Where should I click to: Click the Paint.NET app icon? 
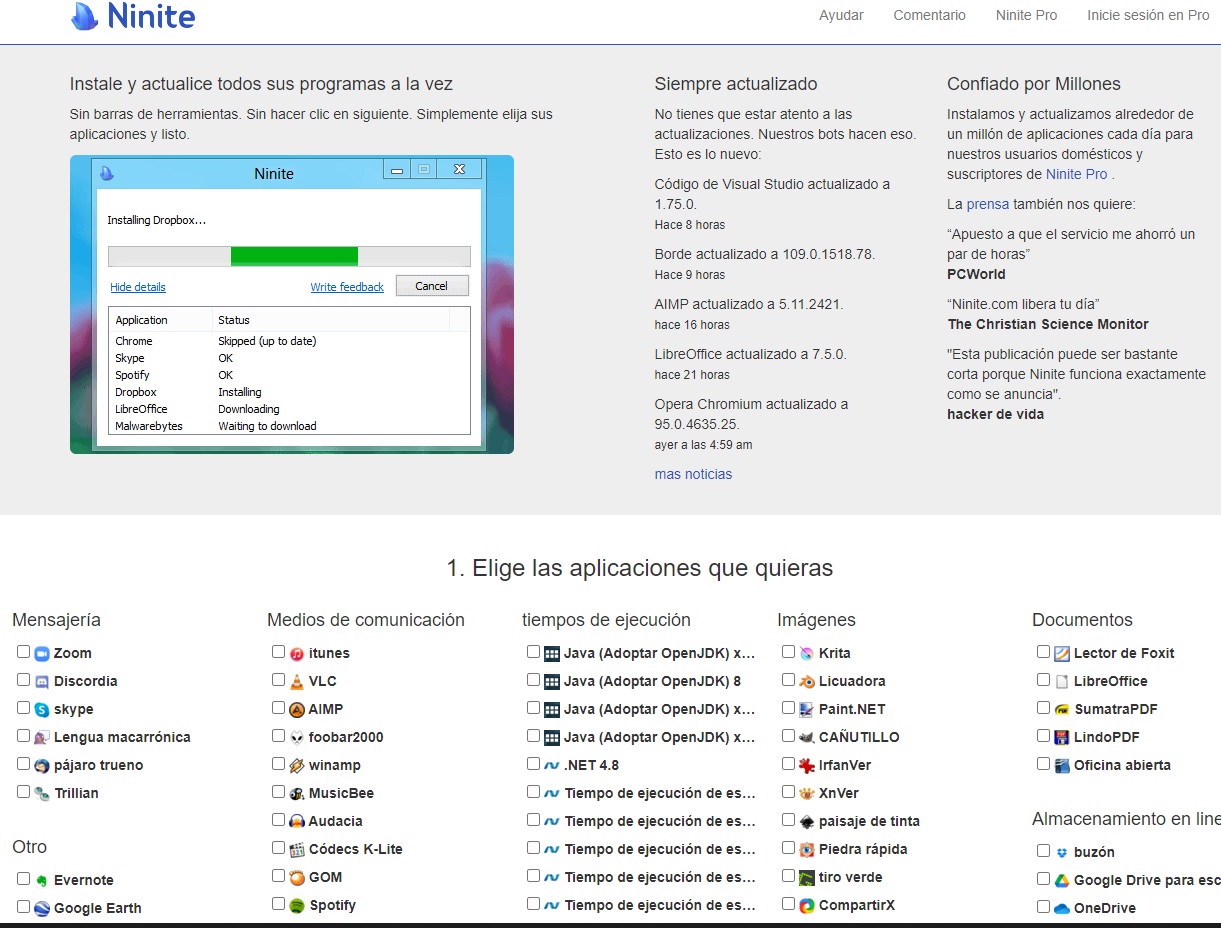click(807, 709)
